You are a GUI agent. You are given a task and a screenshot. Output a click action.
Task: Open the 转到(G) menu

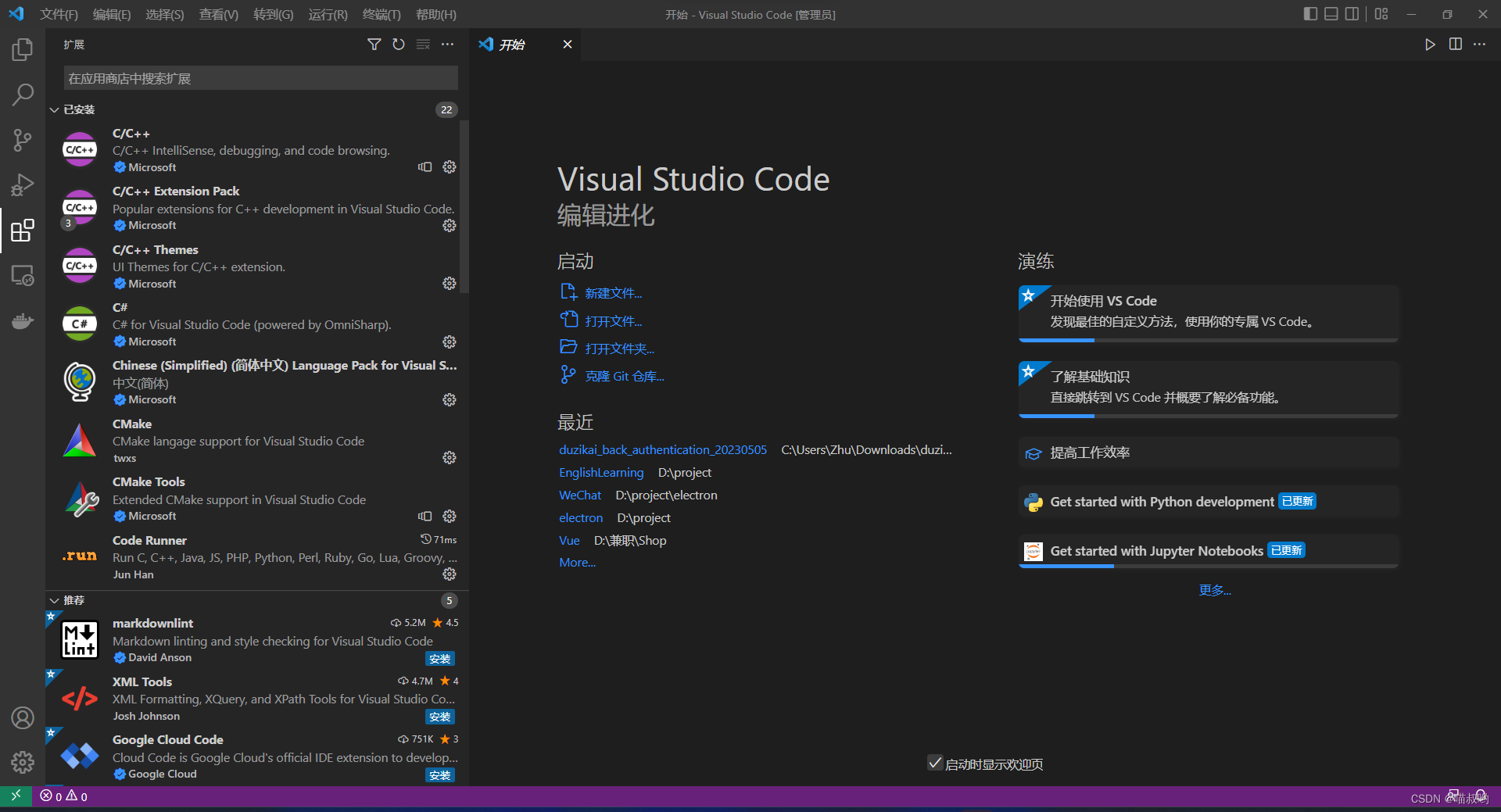click(x=274, y=15)
